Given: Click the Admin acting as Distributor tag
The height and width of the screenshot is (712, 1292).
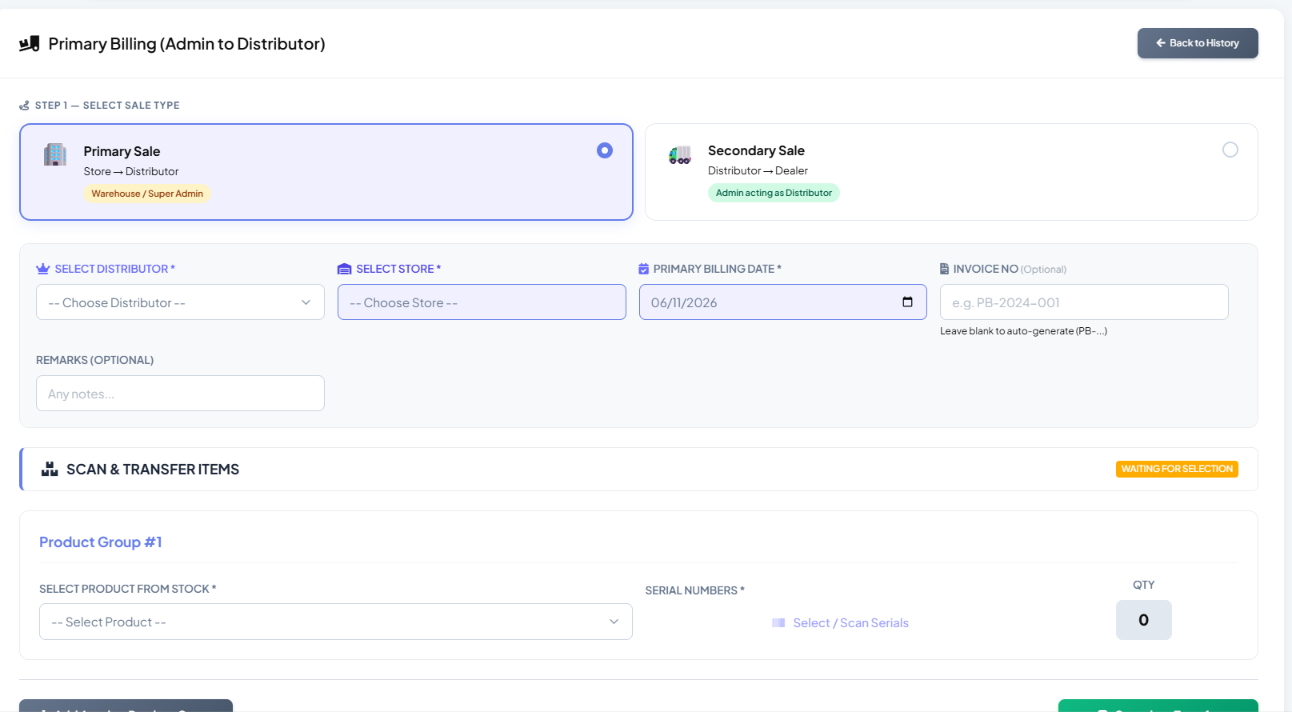Looking at the screenshot, I should pos(774,193).
